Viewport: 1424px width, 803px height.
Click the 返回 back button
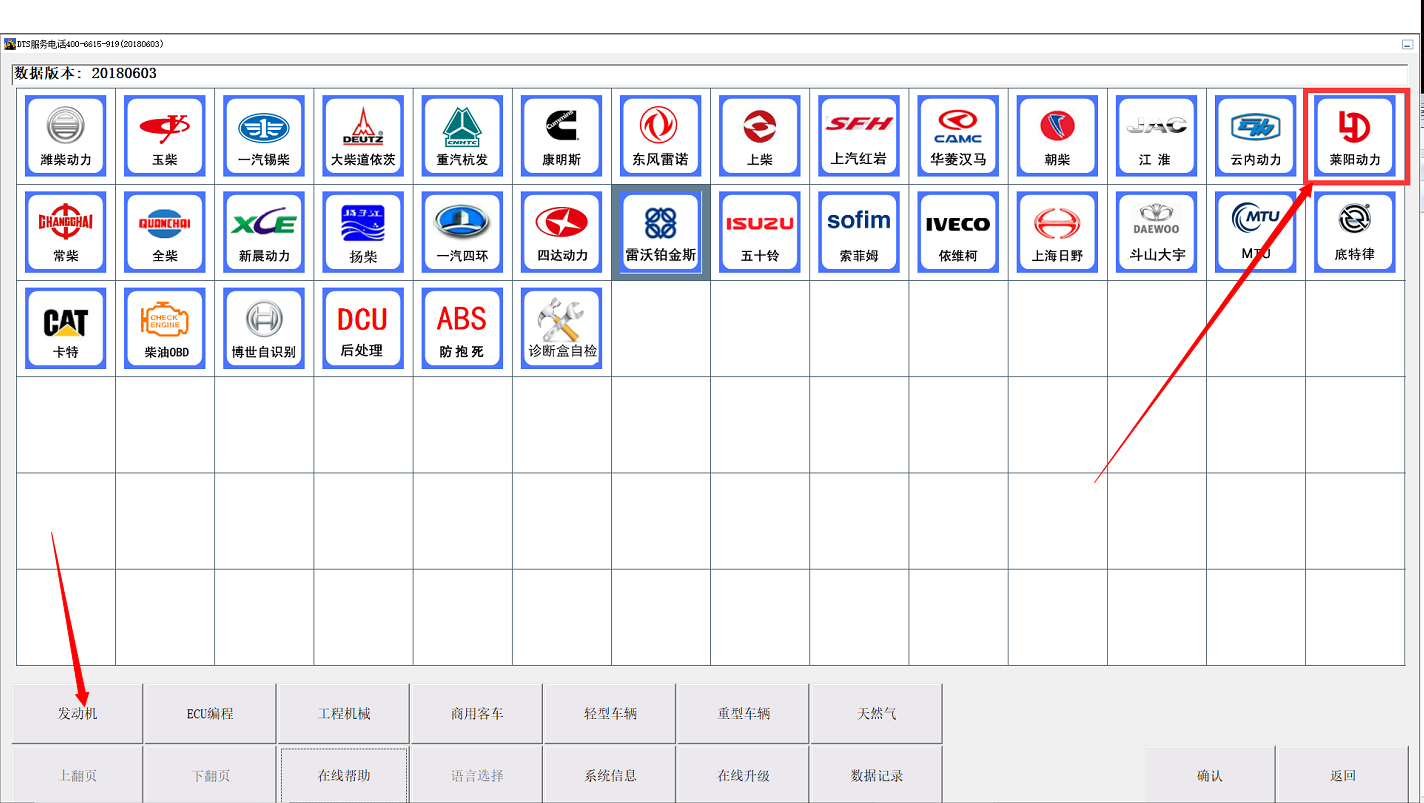(x=1343, y=775)
